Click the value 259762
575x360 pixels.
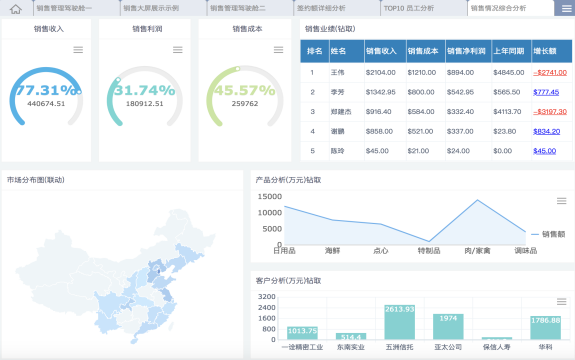point(245,104)
